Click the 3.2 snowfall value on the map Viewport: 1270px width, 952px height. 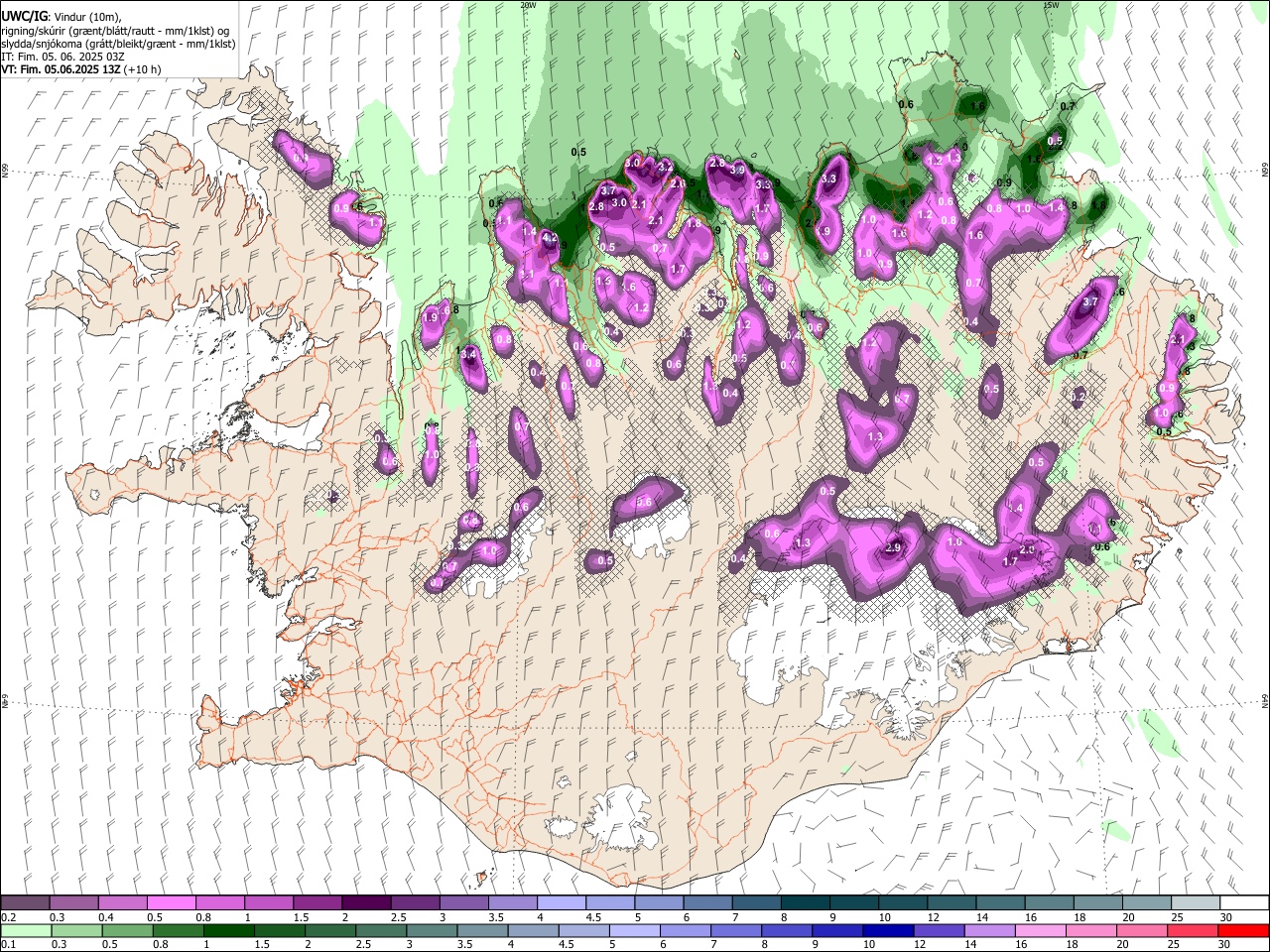666,167
